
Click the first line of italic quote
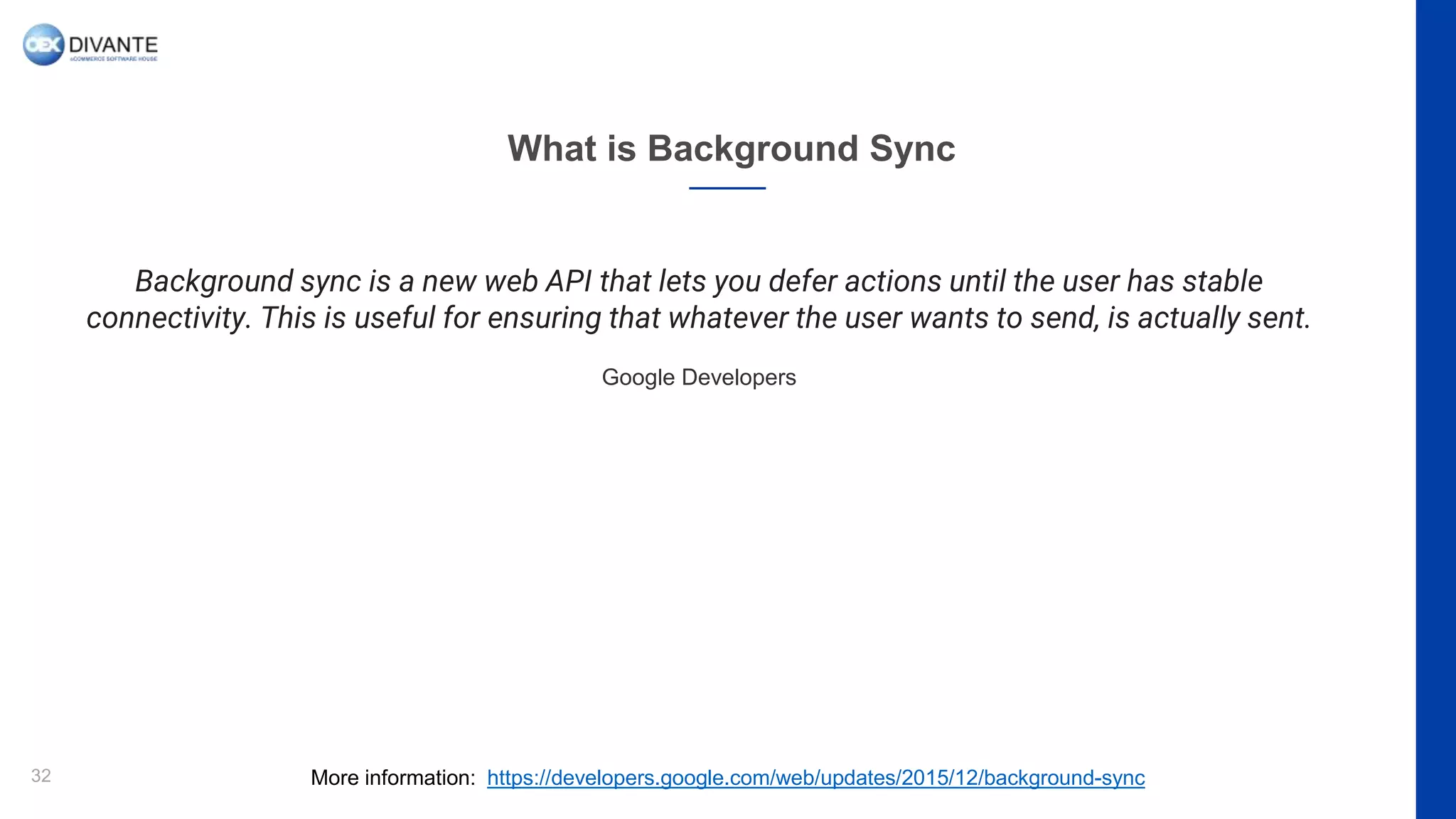(698, 282)
